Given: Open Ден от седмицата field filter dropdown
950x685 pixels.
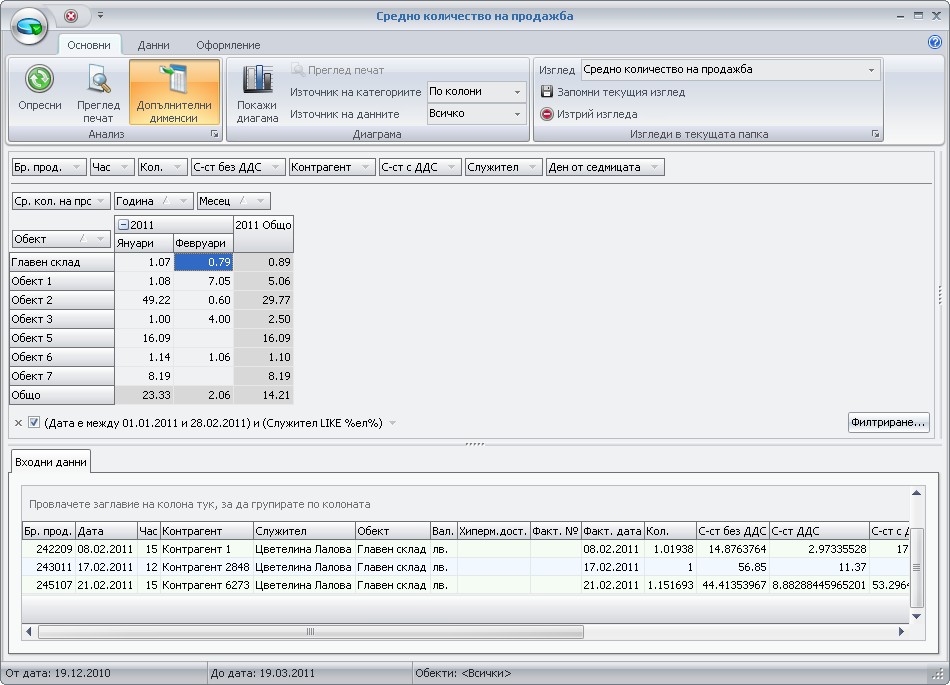Looking at the screenshot, I should (x=654, y=167).
